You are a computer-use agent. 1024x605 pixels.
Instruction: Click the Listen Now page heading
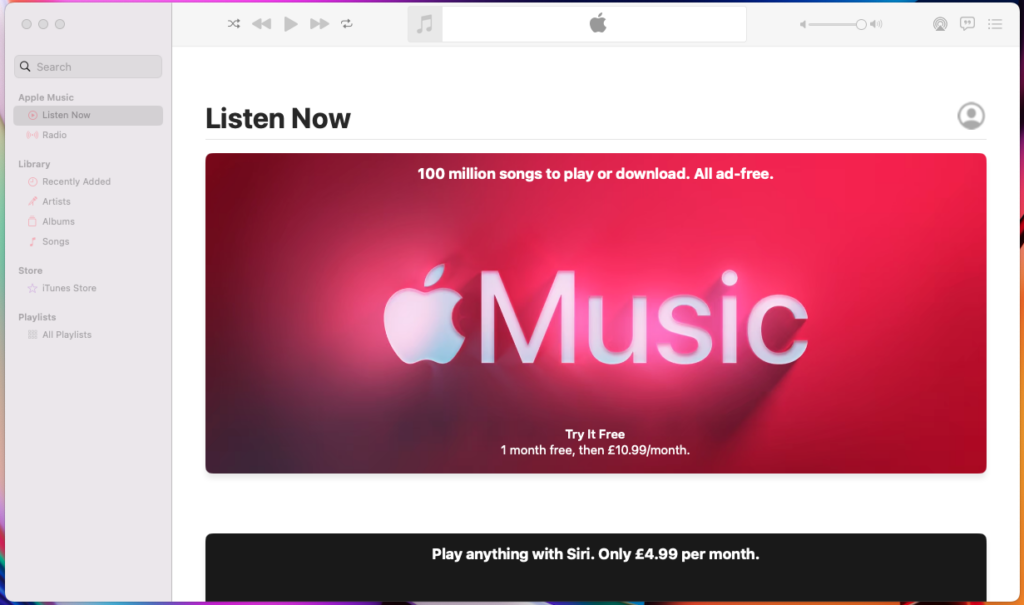(278, 118)
